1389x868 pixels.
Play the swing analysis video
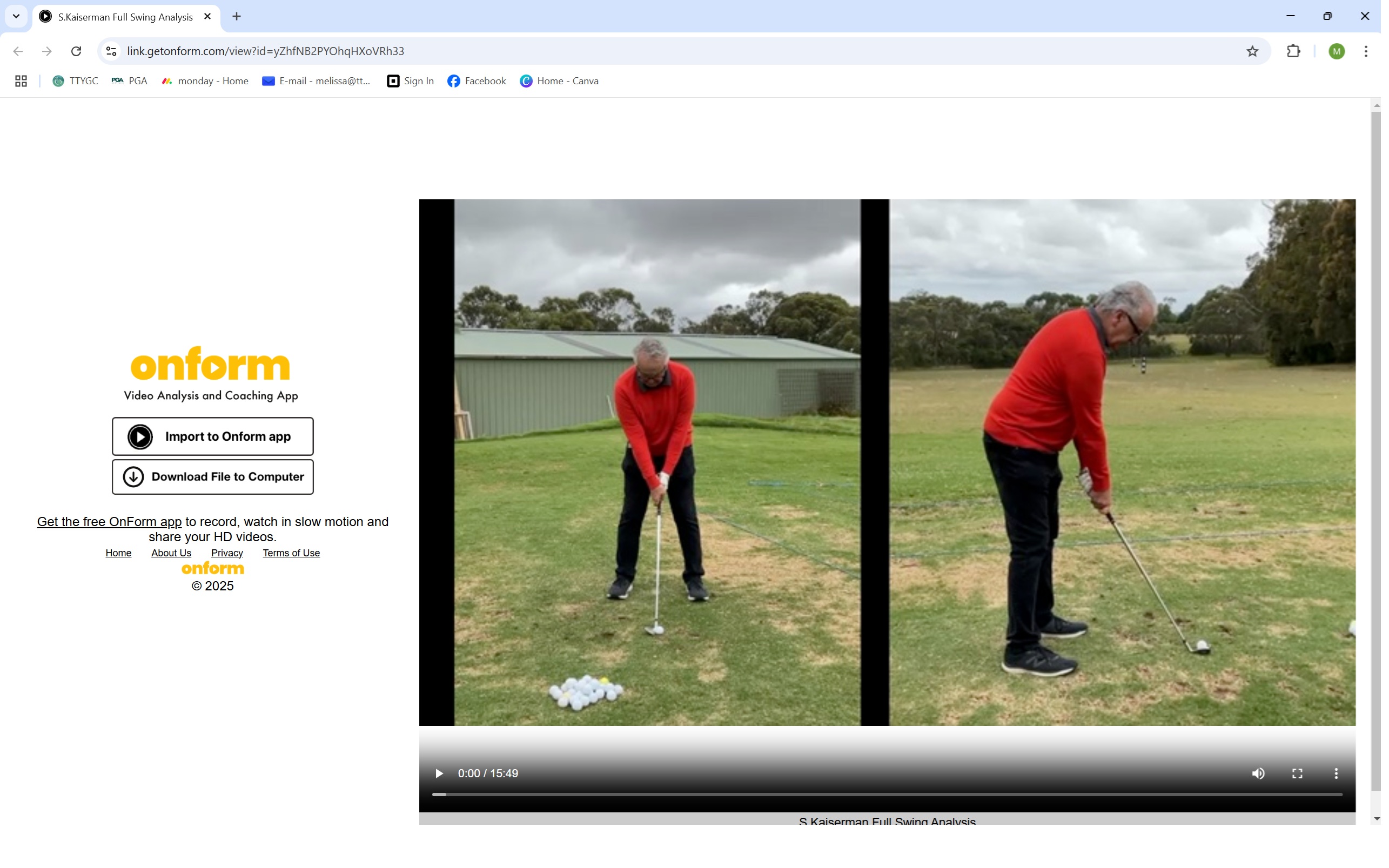[x=439, y=773]
